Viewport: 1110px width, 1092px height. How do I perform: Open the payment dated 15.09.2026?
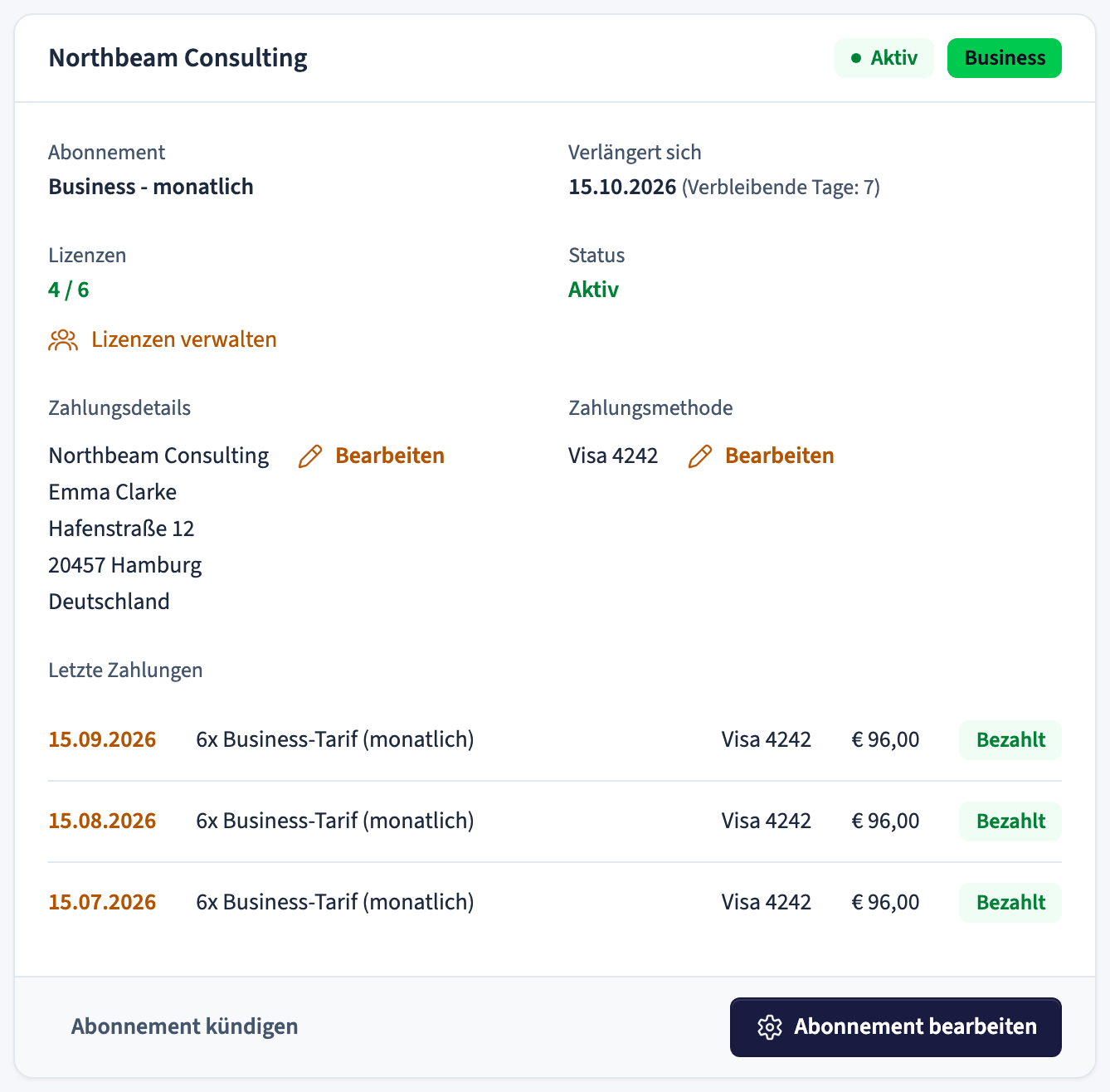[102, 740]
